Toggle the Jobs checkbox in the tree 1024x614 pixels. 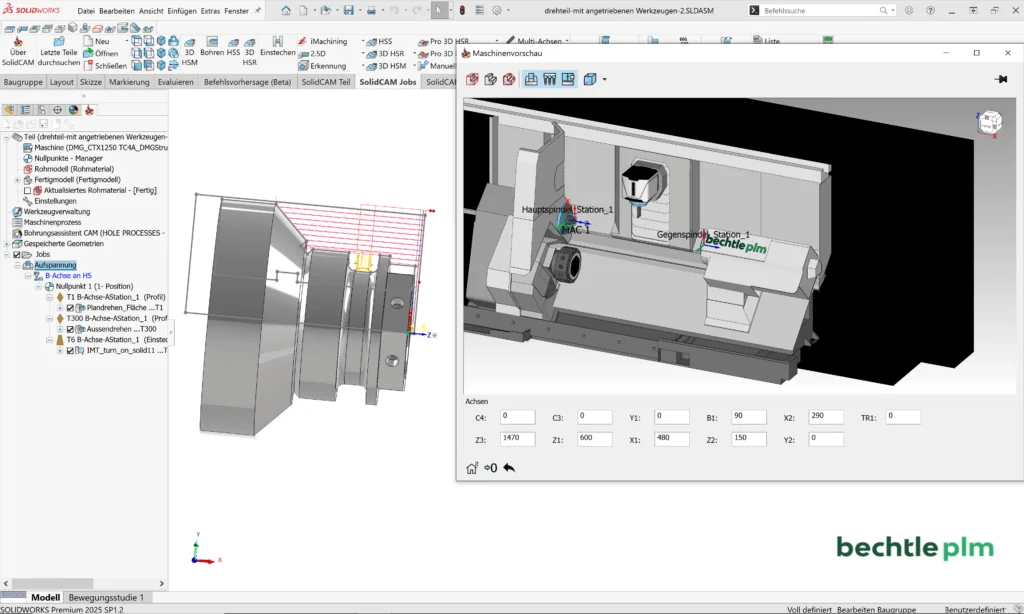(x=15, y=255)
